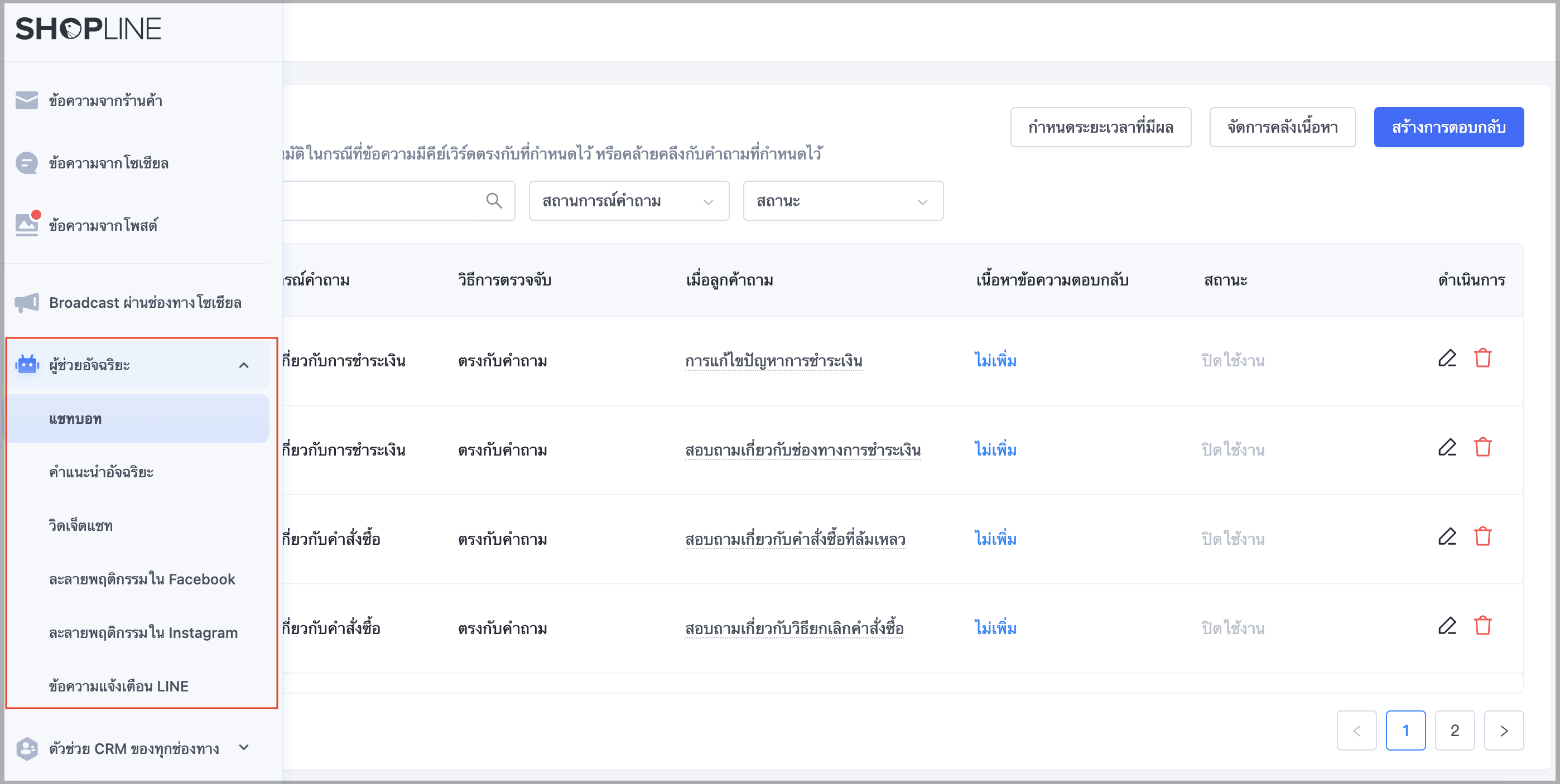Delete the สอบถามเกี่ยวกับช่องทางการชำระเงิน row
The image size is (1560, 784).
[1482, 447]
